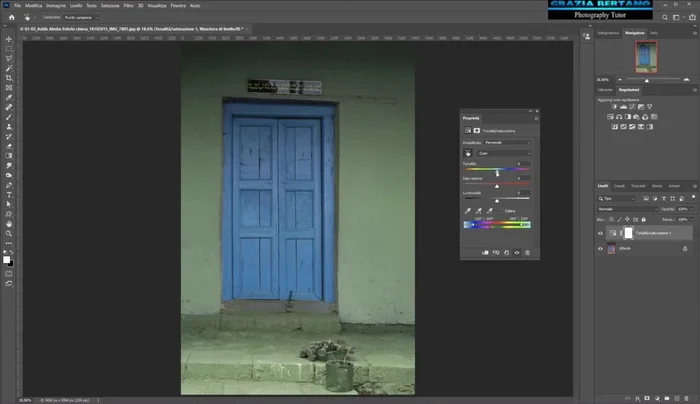The image size is (700, 404).
Task: Click the Home icon in options bar
Action: tap(12, 17)
